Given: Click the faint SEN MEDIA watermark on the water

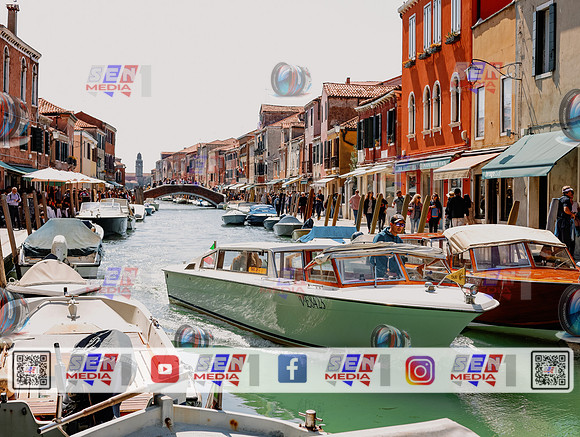Looking at the screenshot, I should click(x=118, y=283).
